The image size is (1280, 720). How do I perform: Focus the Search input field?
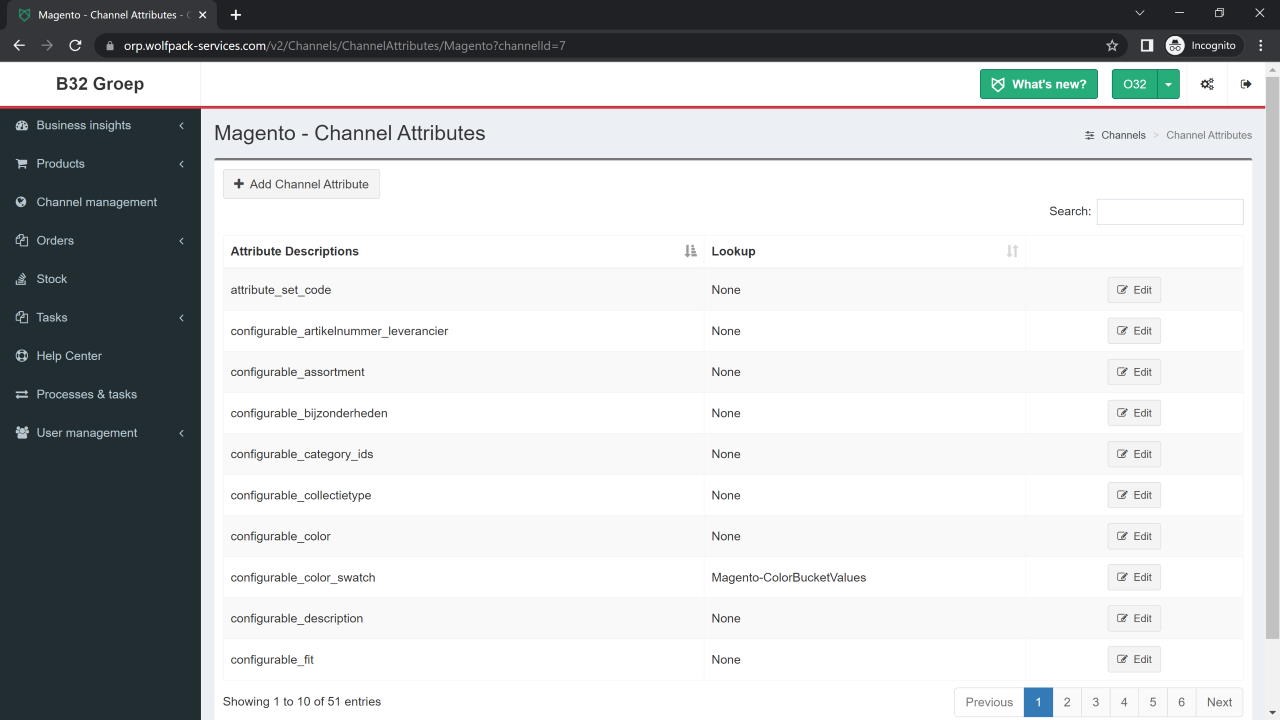tap(1169, 211)
